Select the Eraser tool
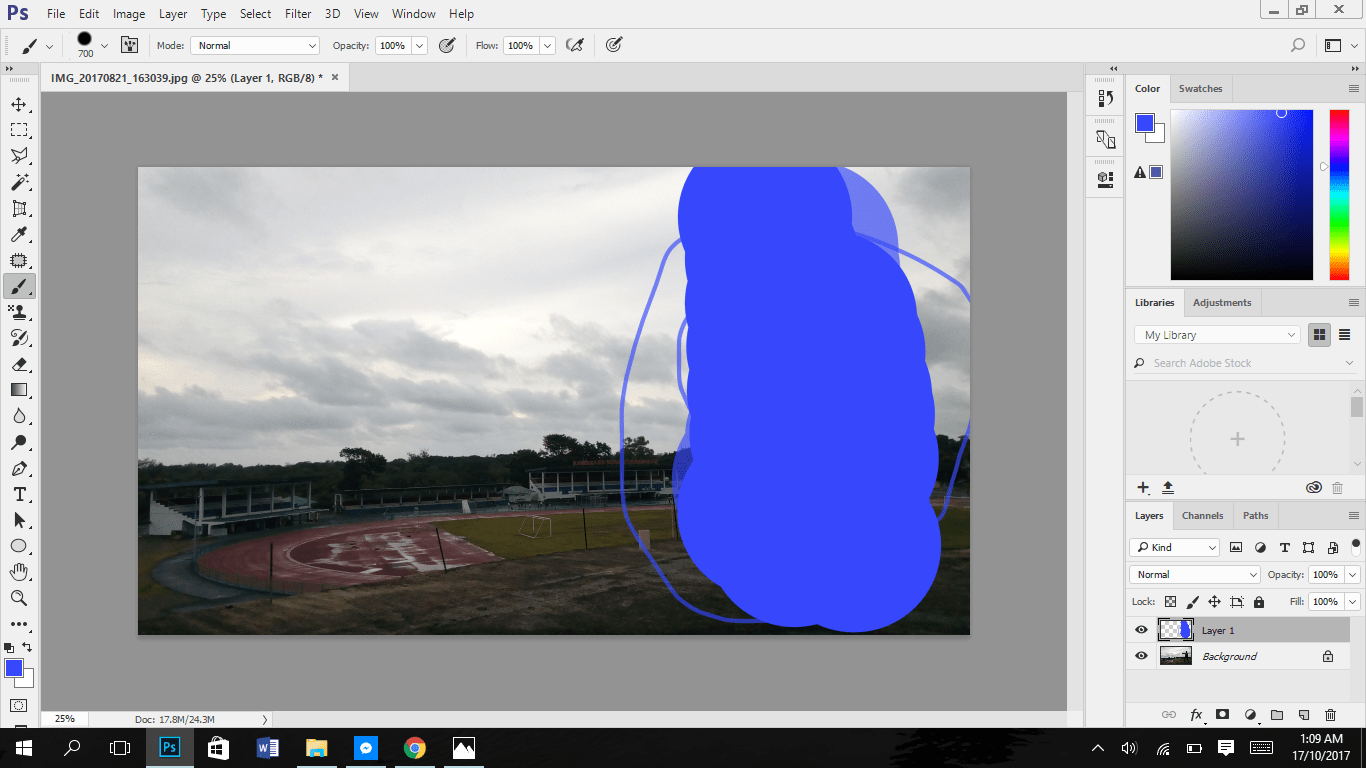This screenshot has height=768, width=1366. [x=20, y=364]
